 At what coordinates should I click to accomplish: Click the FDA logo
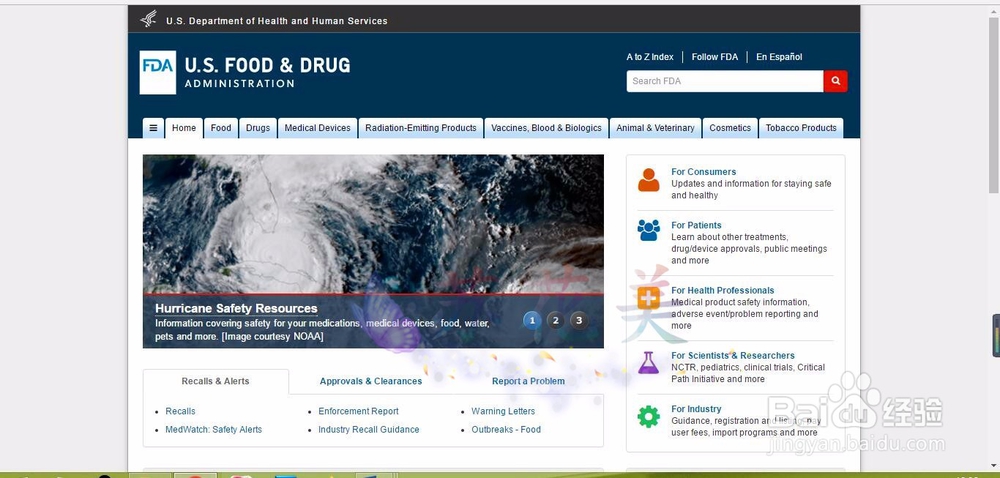[158, 73]
